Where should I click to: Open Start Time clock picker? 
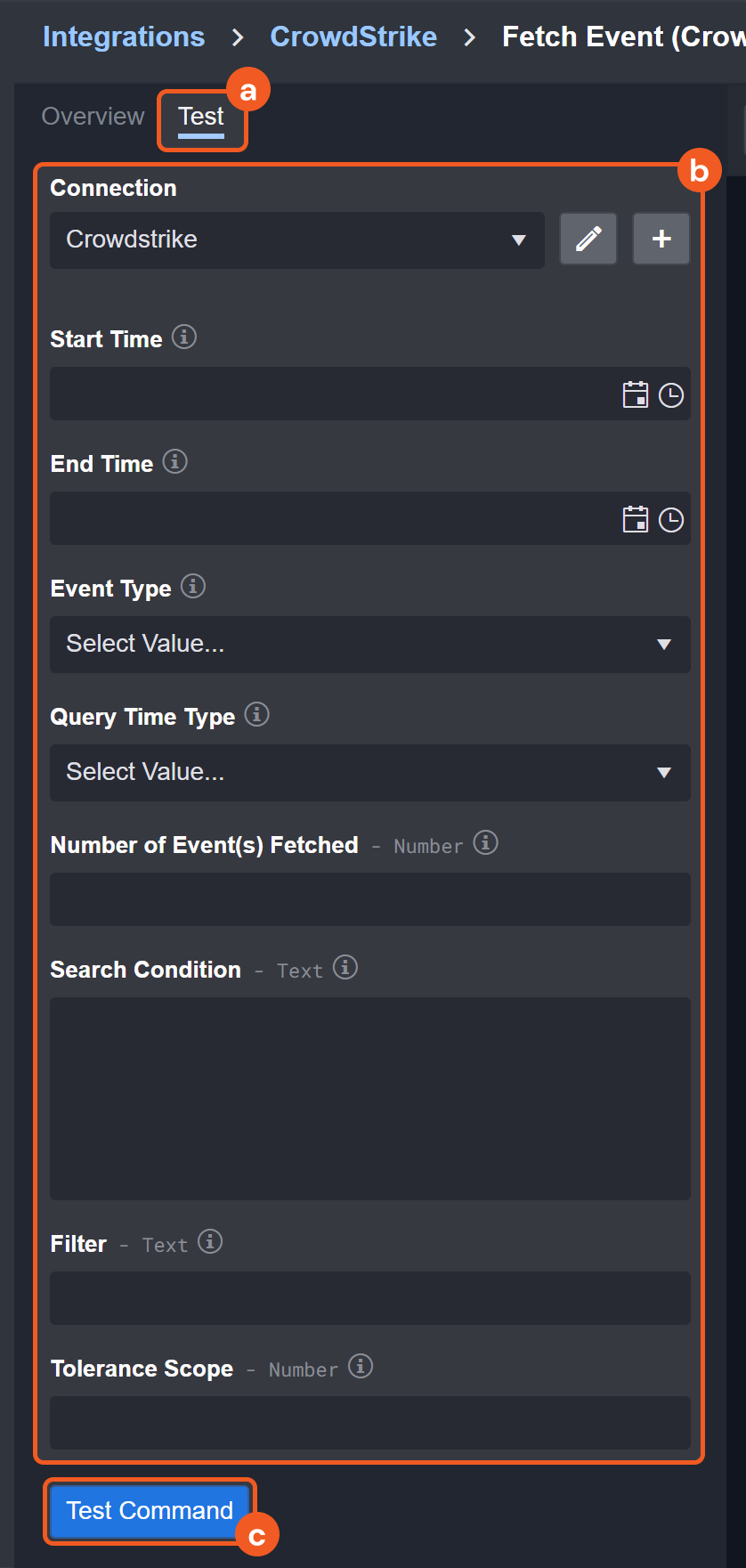tap(671, 394)
